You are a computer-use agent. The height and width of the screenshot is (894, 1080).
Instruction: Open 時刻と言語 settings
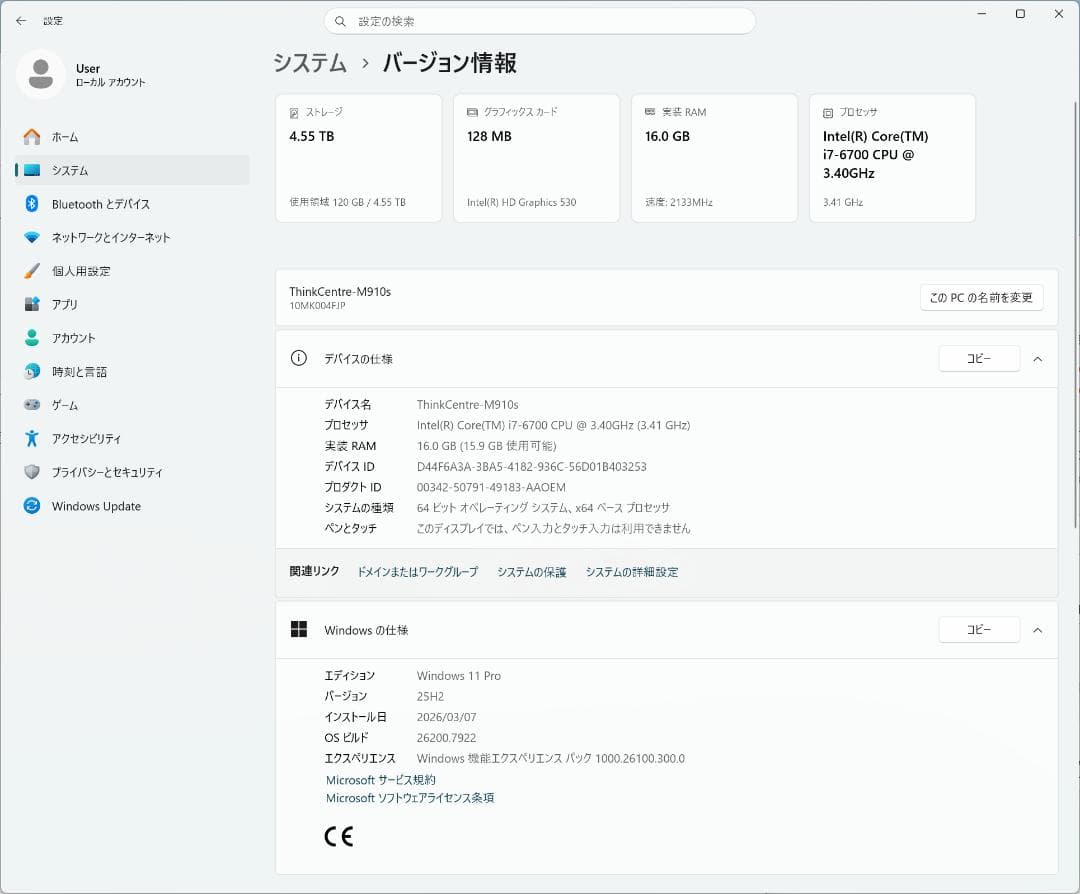pos(132,371)
